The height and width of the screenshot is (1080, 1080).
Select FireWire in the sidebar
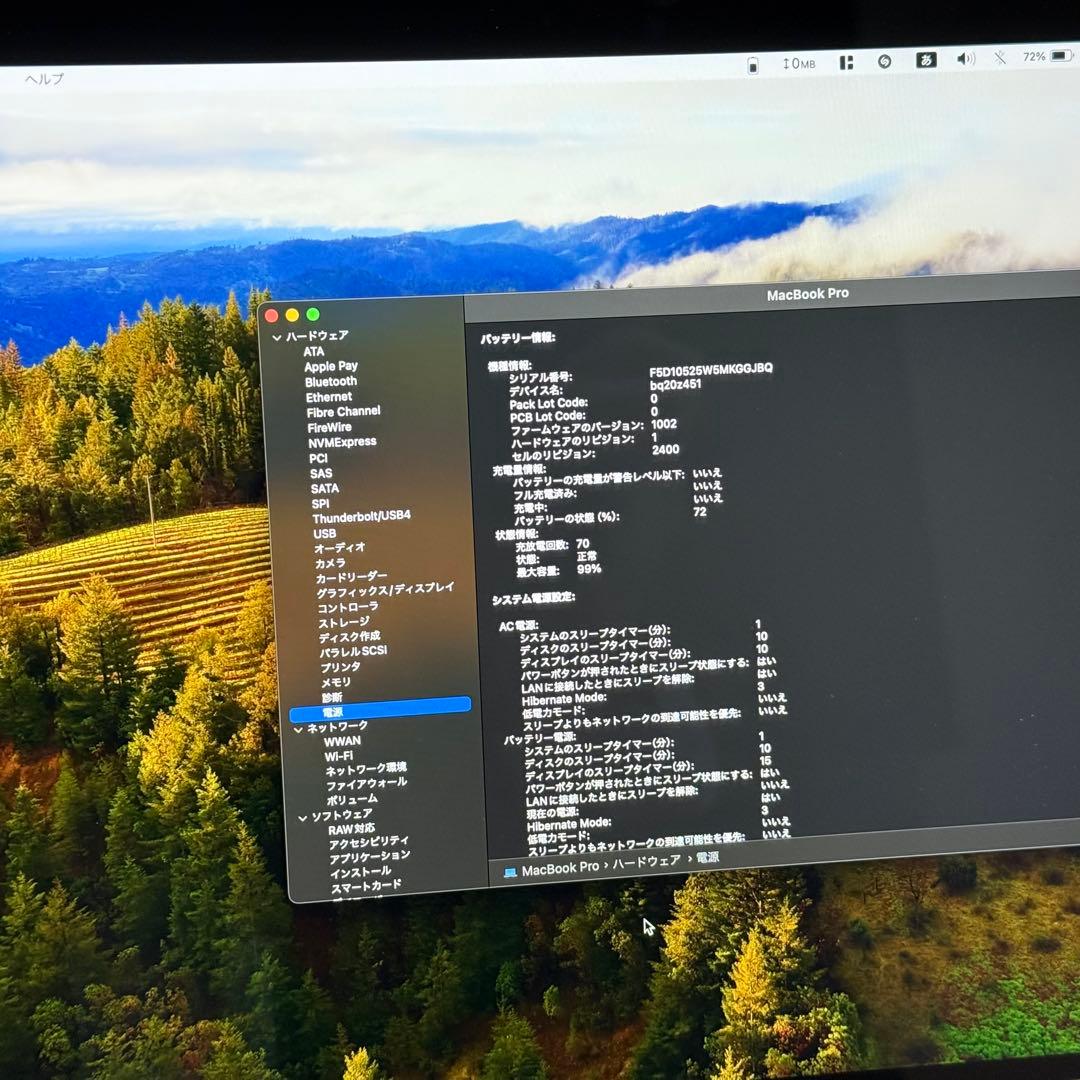coord(329,427)
